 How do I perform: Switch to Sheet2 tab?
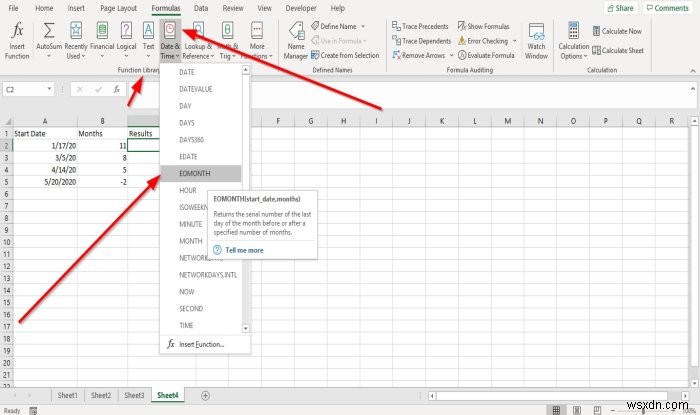point(101,395)
